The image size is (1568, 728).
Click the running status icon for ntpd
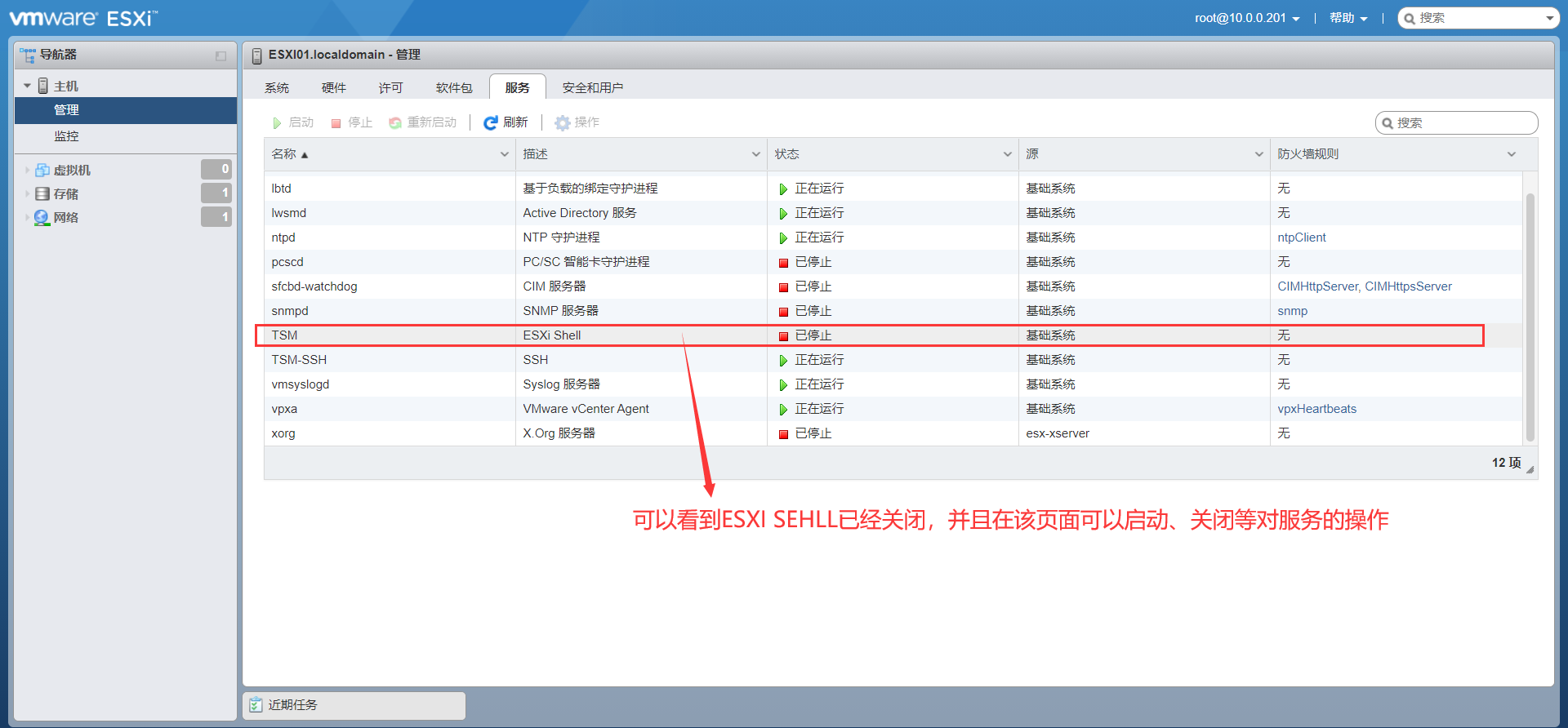tap(783, 237)
